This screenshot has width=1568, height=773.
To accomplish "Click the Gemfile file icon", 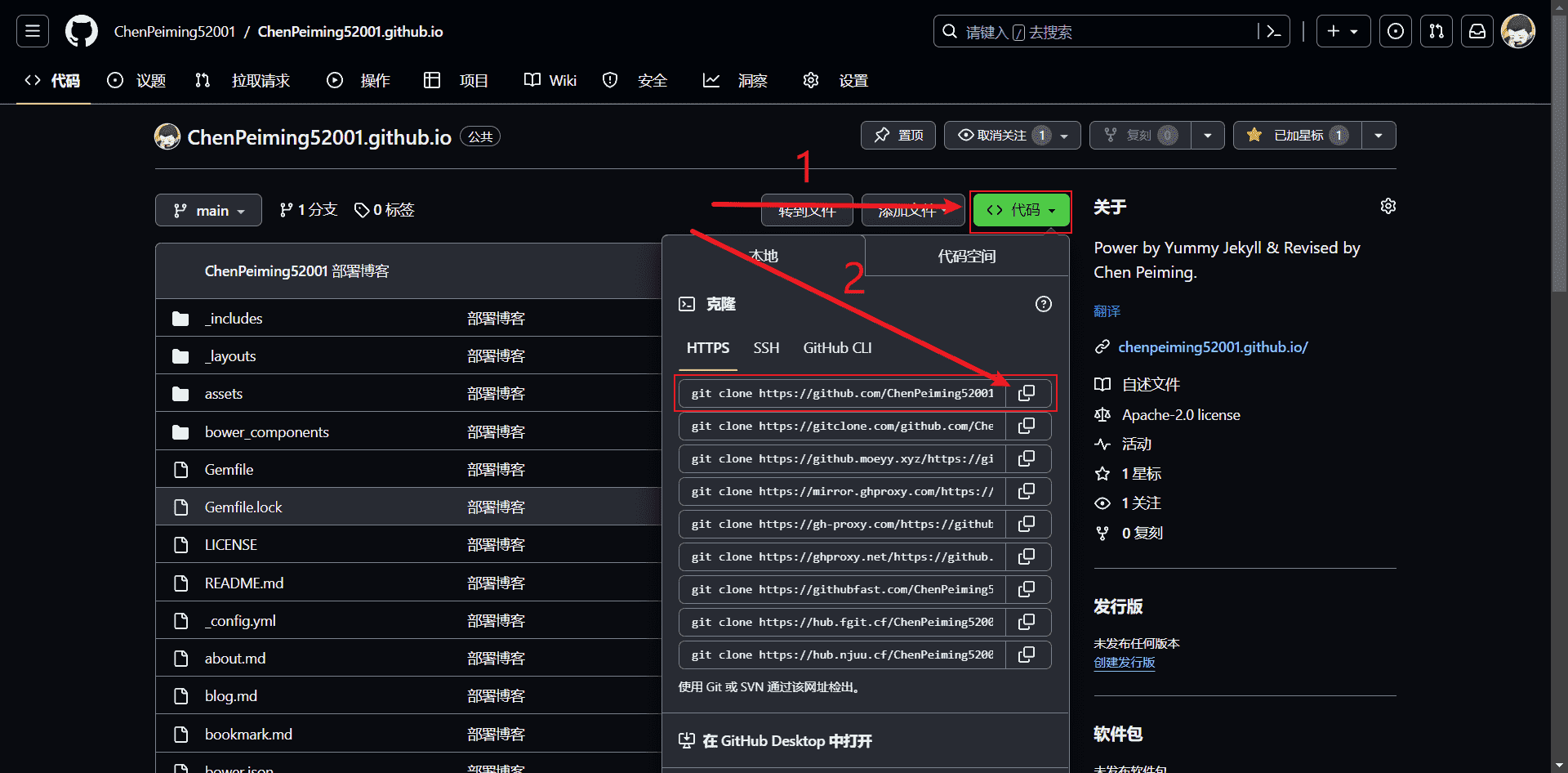I will pyautogui.click(x=180, y=470).
